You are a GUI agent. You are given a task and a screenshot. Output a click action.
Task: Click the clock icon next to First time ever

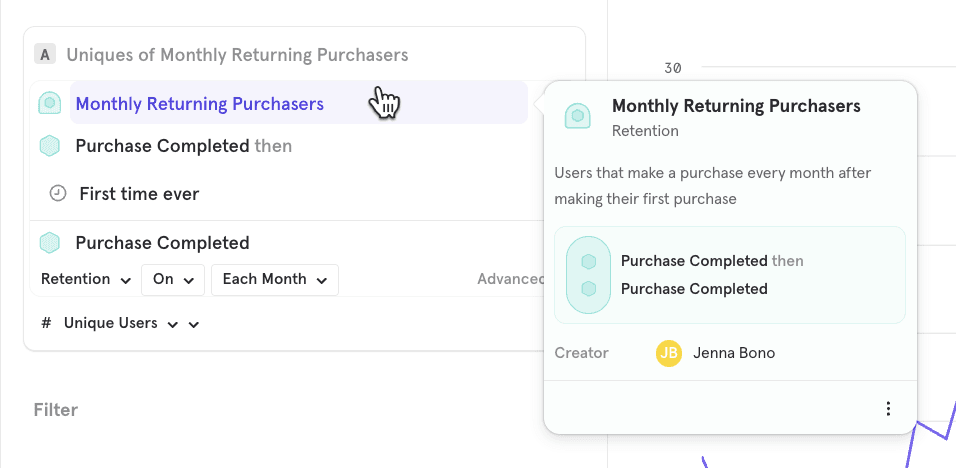tap(58, 194)
